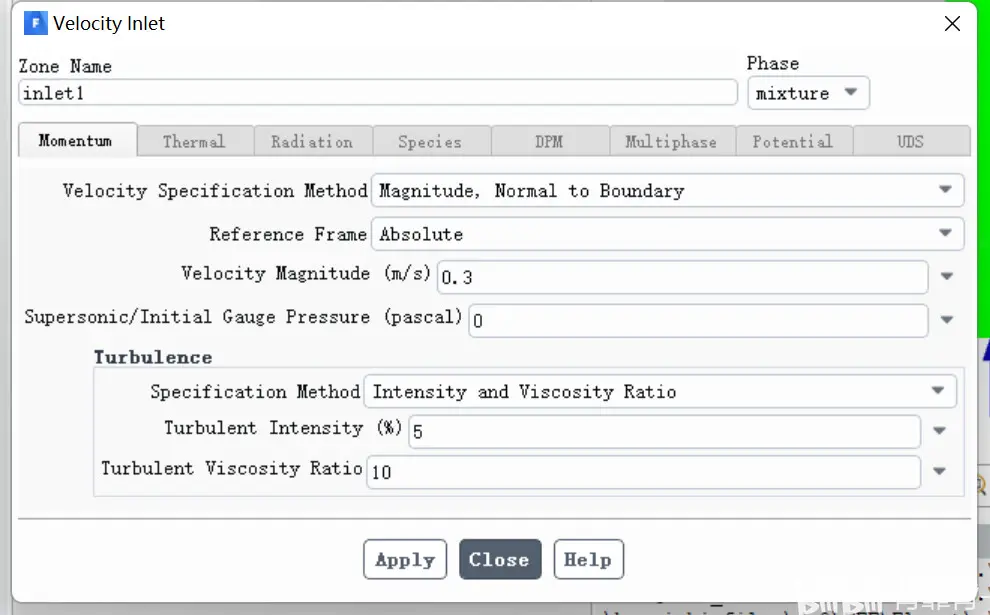Expand Gauge Pressure profile options arrow
The image size is (990, 615).
(946, 320)
